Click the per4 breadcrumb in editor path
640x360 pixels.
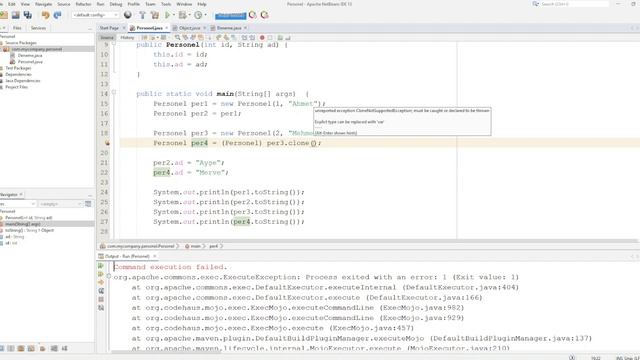pos(213,246)
